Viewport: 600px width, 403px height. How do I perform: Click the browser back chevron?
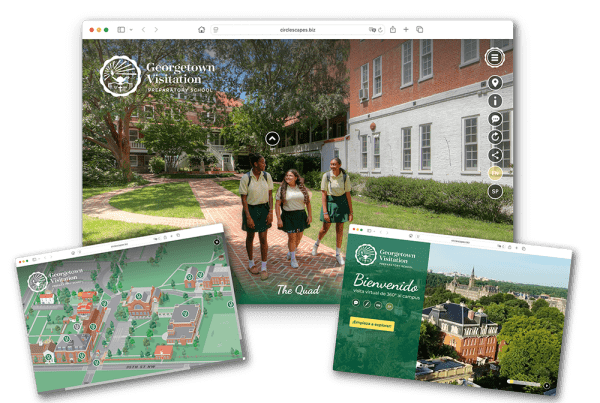[143, 30]
